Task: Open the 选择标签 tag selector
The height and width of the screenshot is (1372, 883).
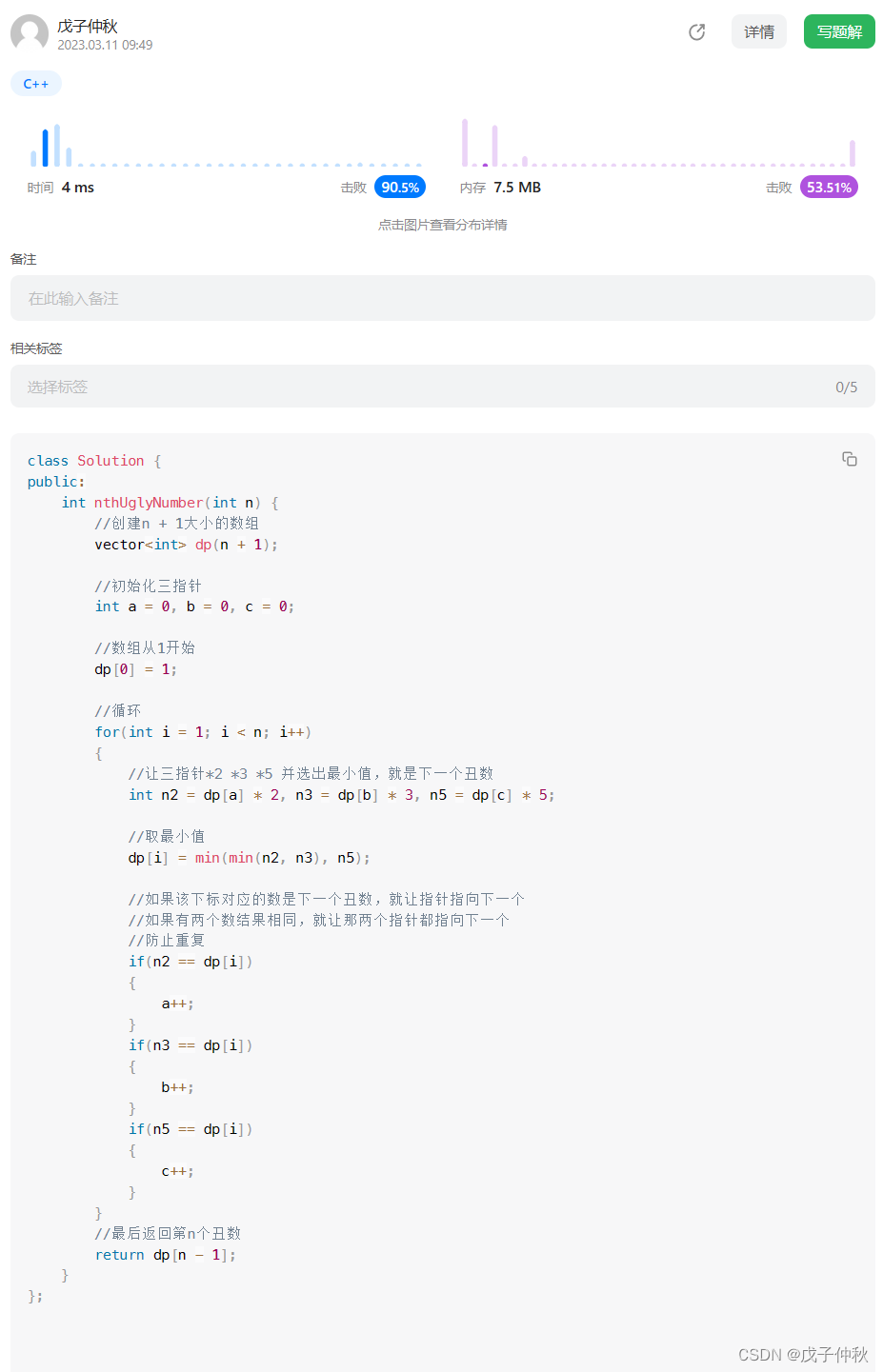Action: pos(443,387)
